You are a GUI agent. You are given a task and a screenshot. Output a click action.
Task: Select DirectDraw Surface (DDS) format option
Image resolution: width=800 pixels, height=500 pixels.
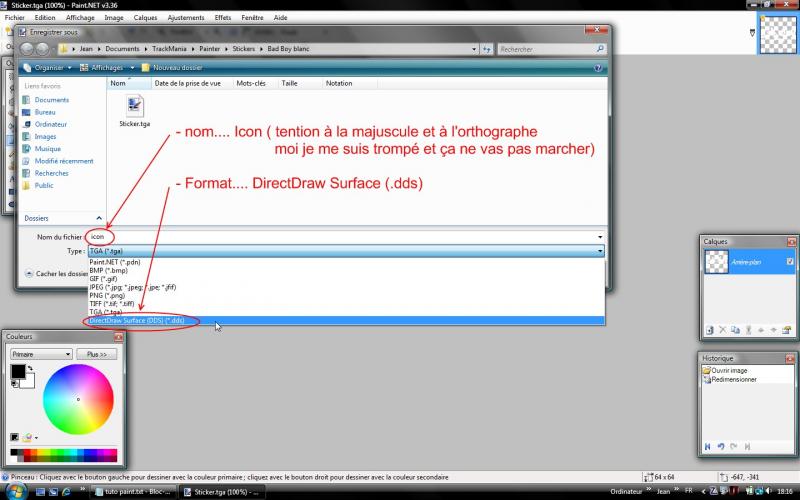346,320
